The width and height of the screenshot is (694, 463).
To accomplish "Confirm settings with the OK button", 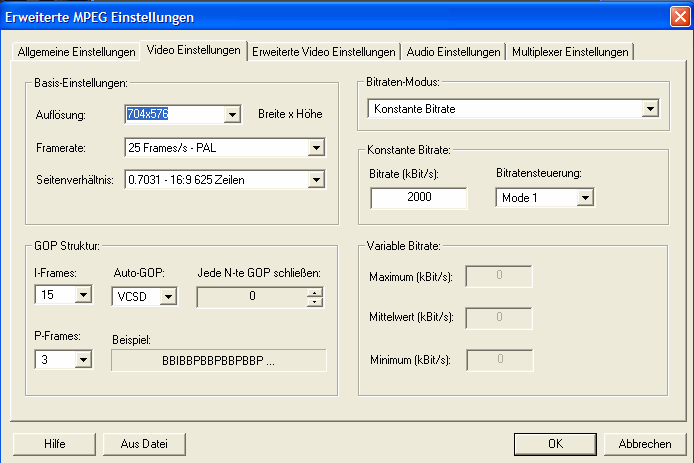I will [554, 443].
